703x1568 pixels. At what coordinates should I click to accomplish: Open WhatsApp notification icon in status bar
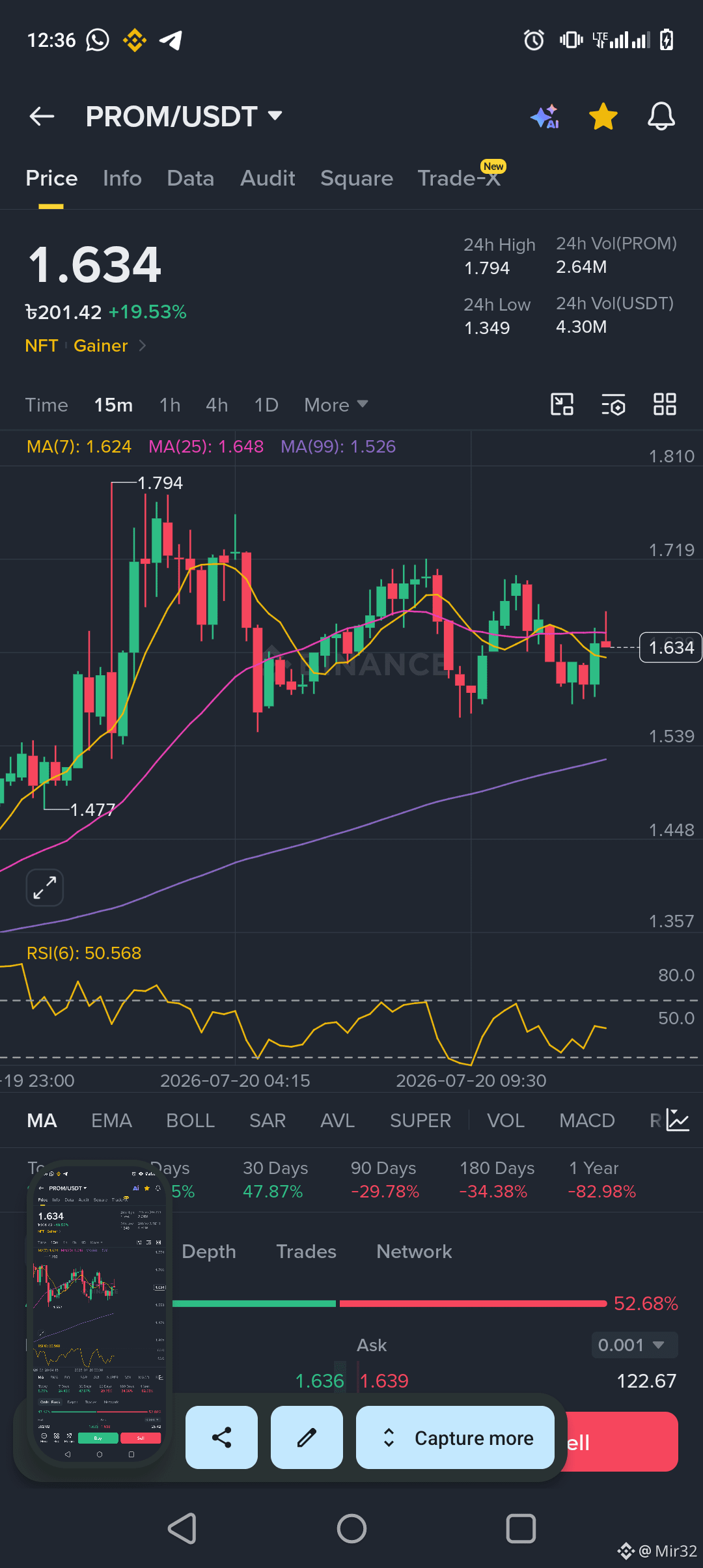coord(98,40)
